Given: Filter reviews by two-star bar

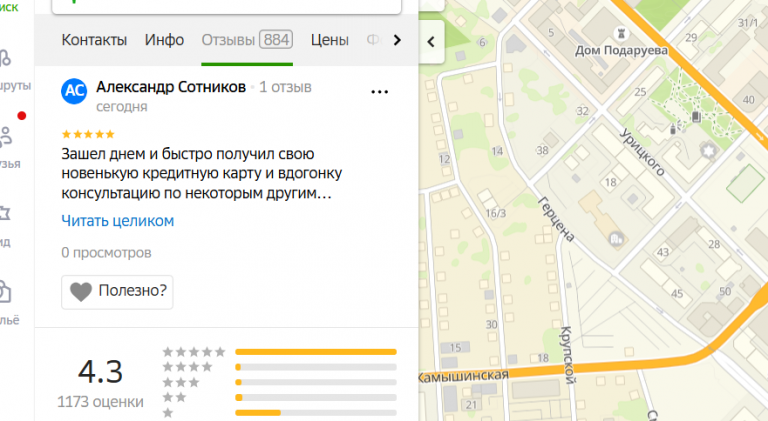Looking at the screenshot, I should pyautogui.click(x=316, y=398).
